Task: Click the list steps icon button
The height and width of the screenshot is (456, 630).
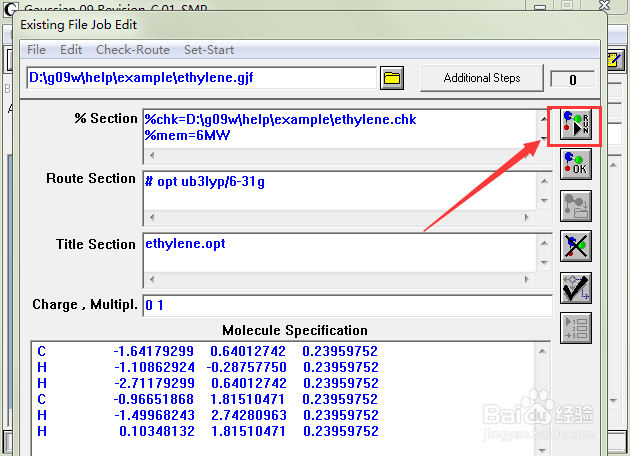Action: click(x=576, y=328)
